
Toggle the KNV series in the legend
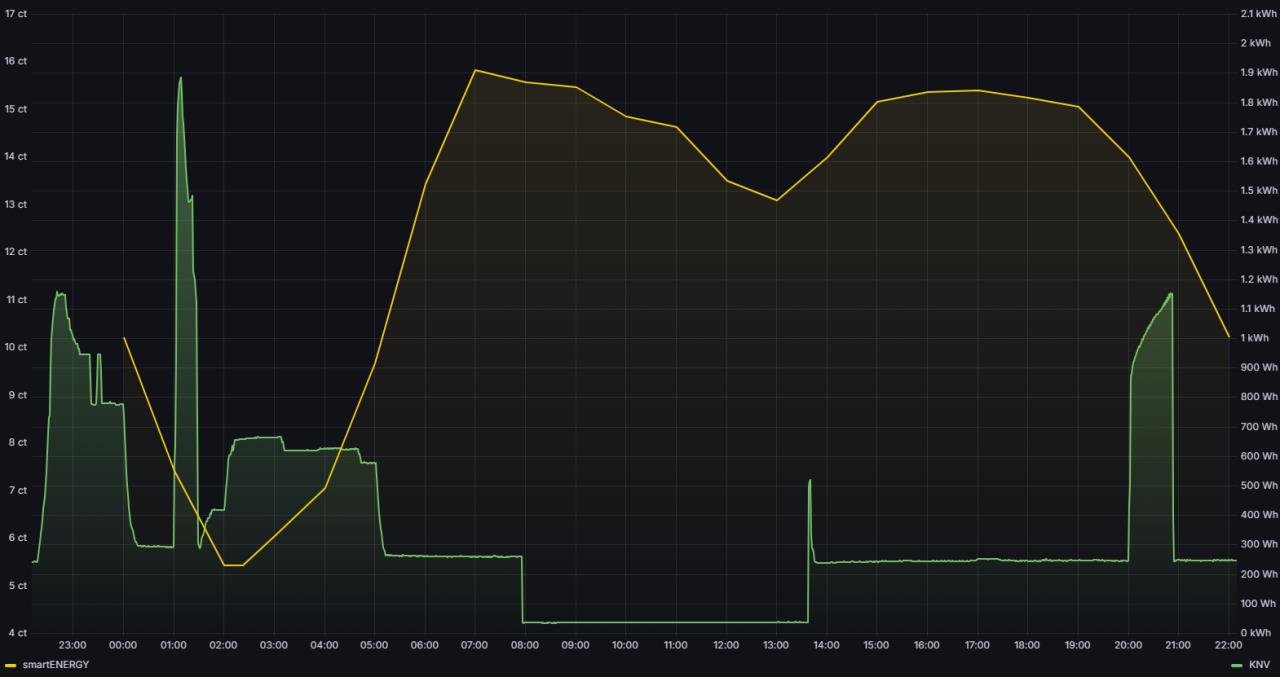coord(1260,665)
